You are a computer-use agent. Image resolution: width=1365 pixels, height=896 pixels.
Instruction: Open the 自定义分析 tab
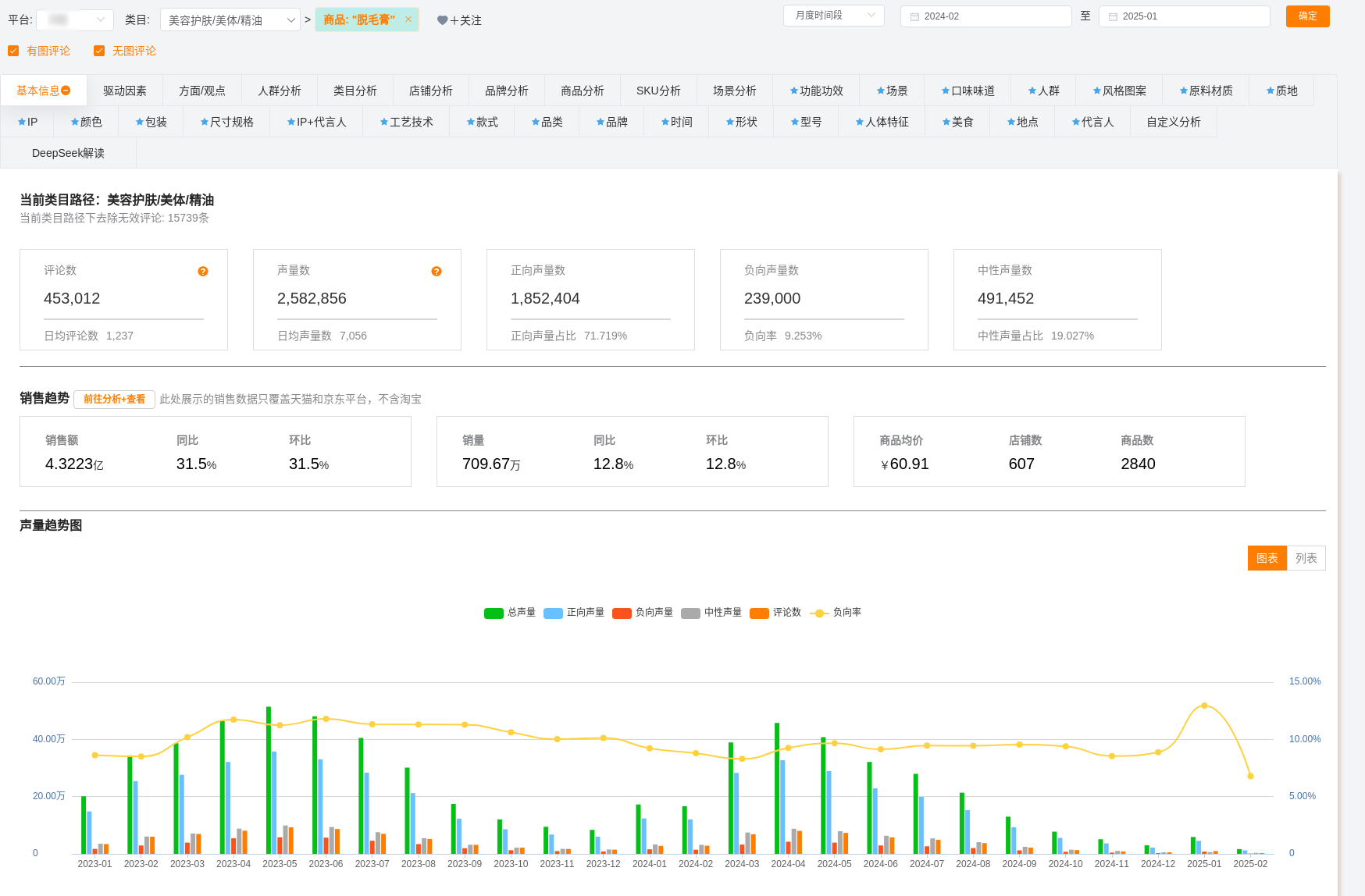coord(1174,122)
